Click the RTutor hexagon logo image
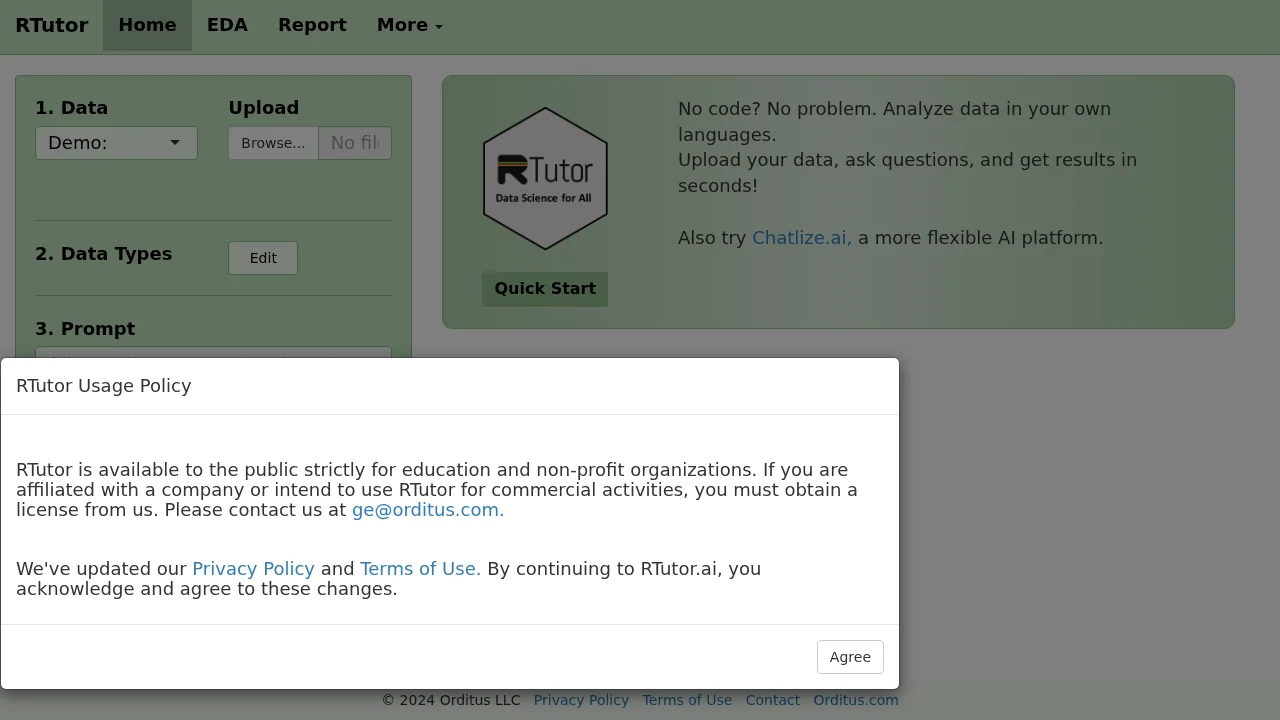Screen dimensions: 1280x720 (545, 177)
